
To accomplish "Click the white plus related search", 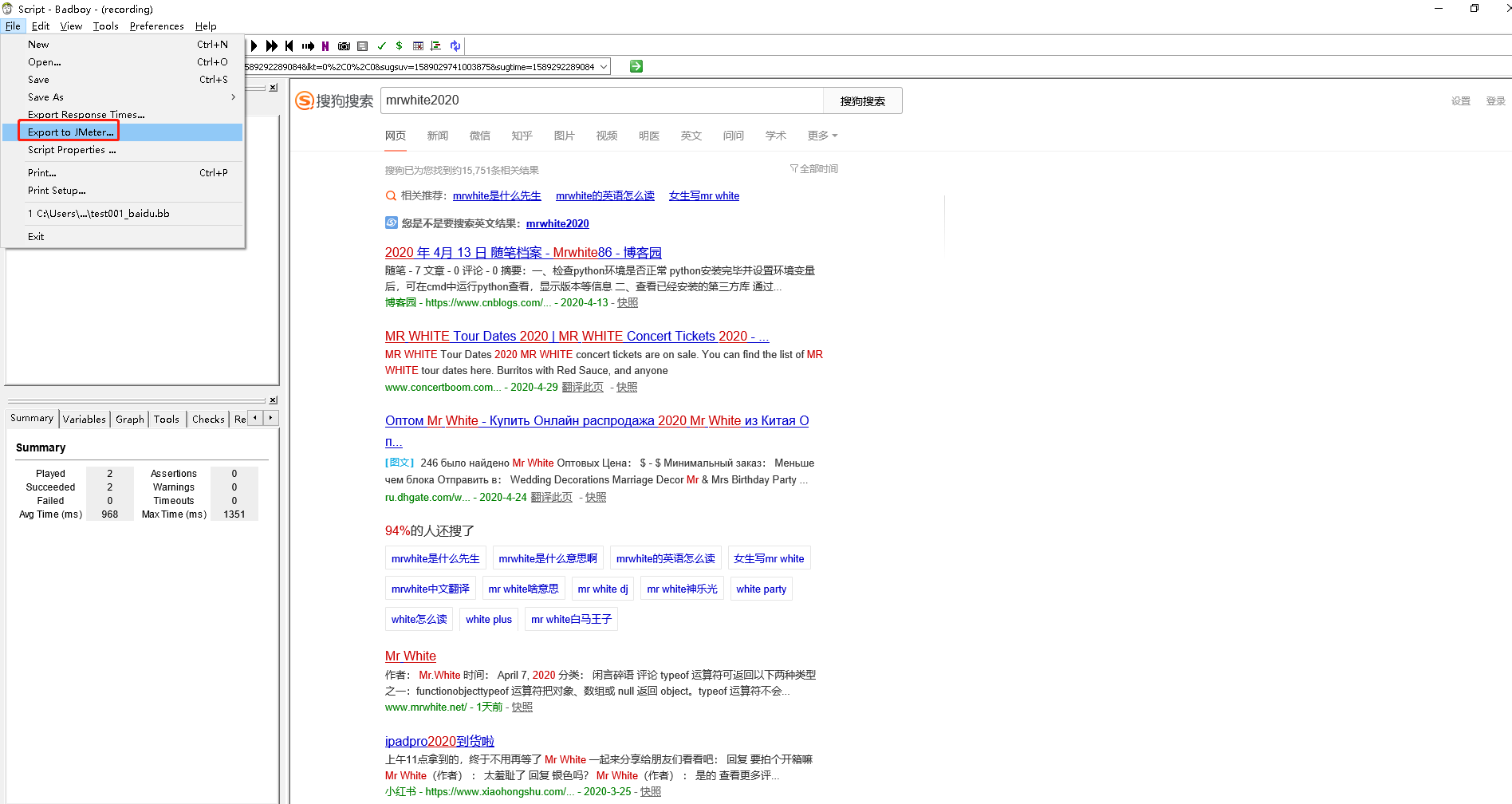I will pyautogui.click(x=489, y=619).
